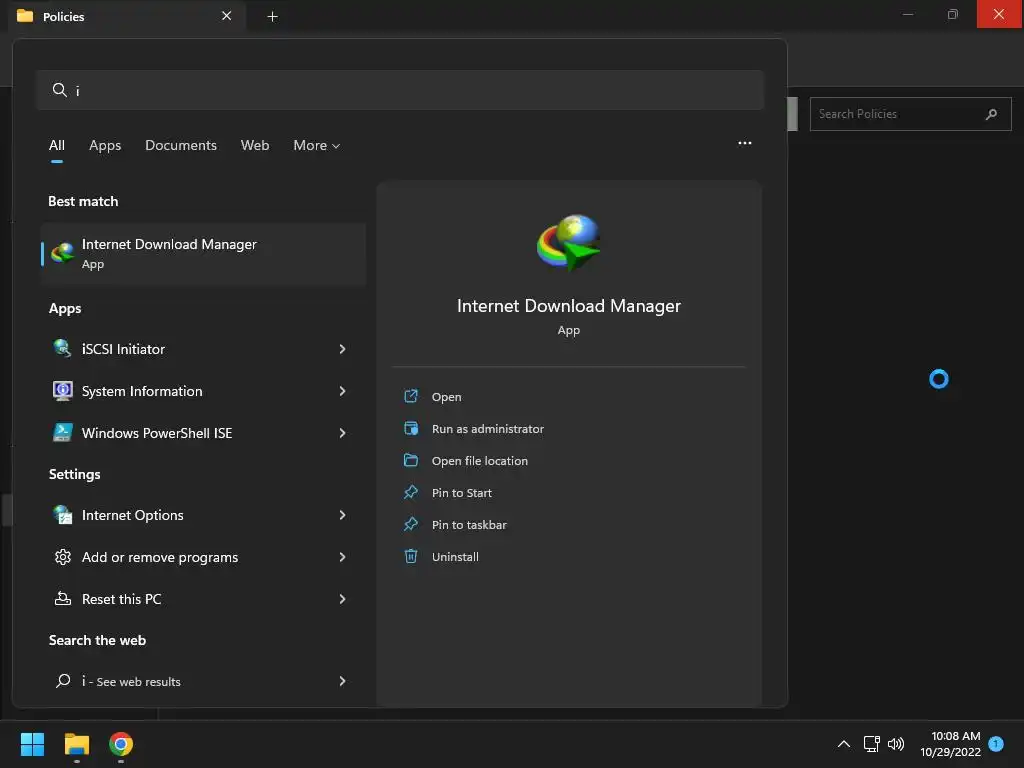This screenshot has height=768, width=1024.
Task: Open the More filter dropdown
Action: coord(317,145)
